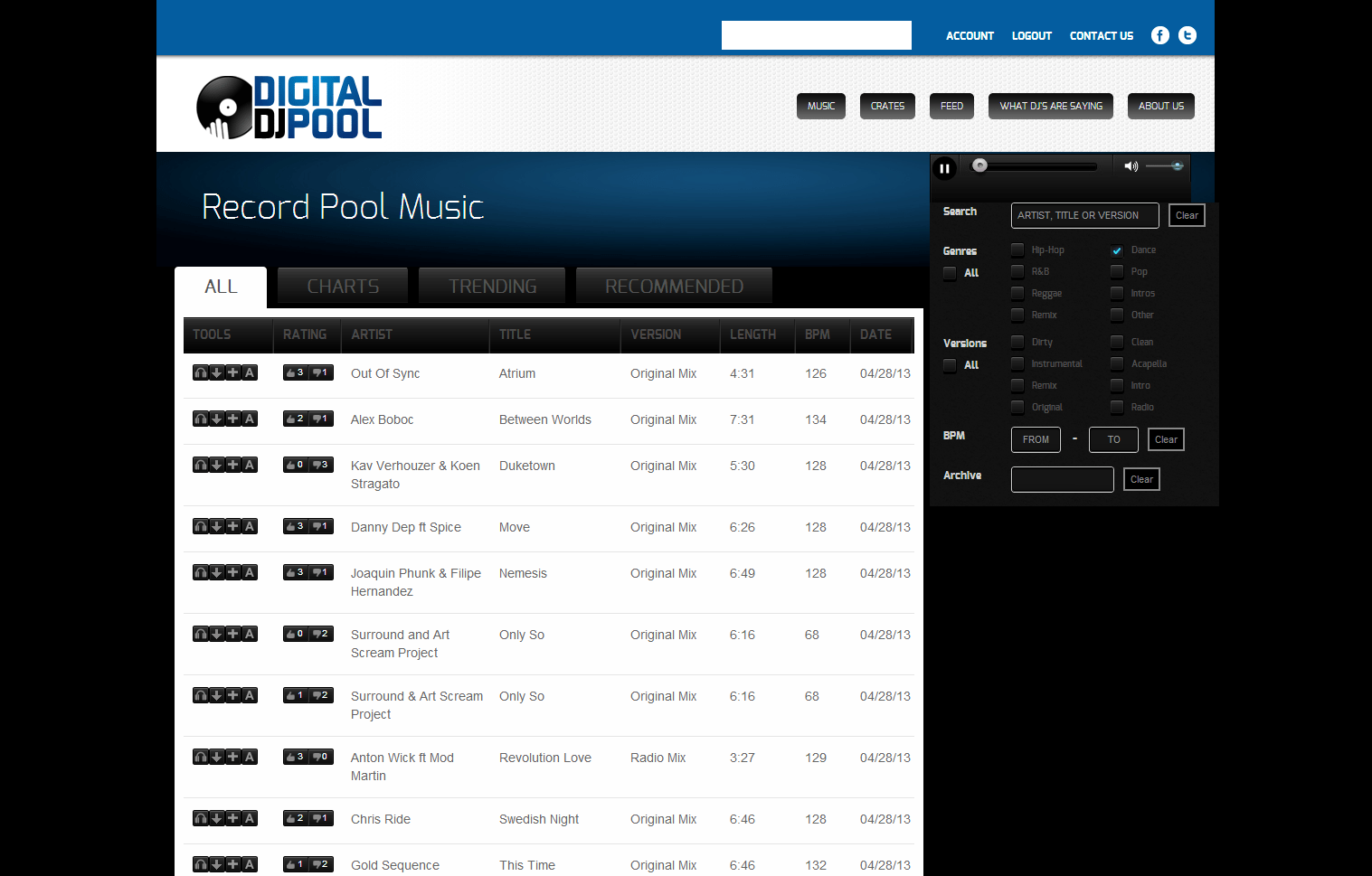Download "Between Worlds" via the arrow icon
This screenshot has width=1372, height=876.
coord(216,419)
